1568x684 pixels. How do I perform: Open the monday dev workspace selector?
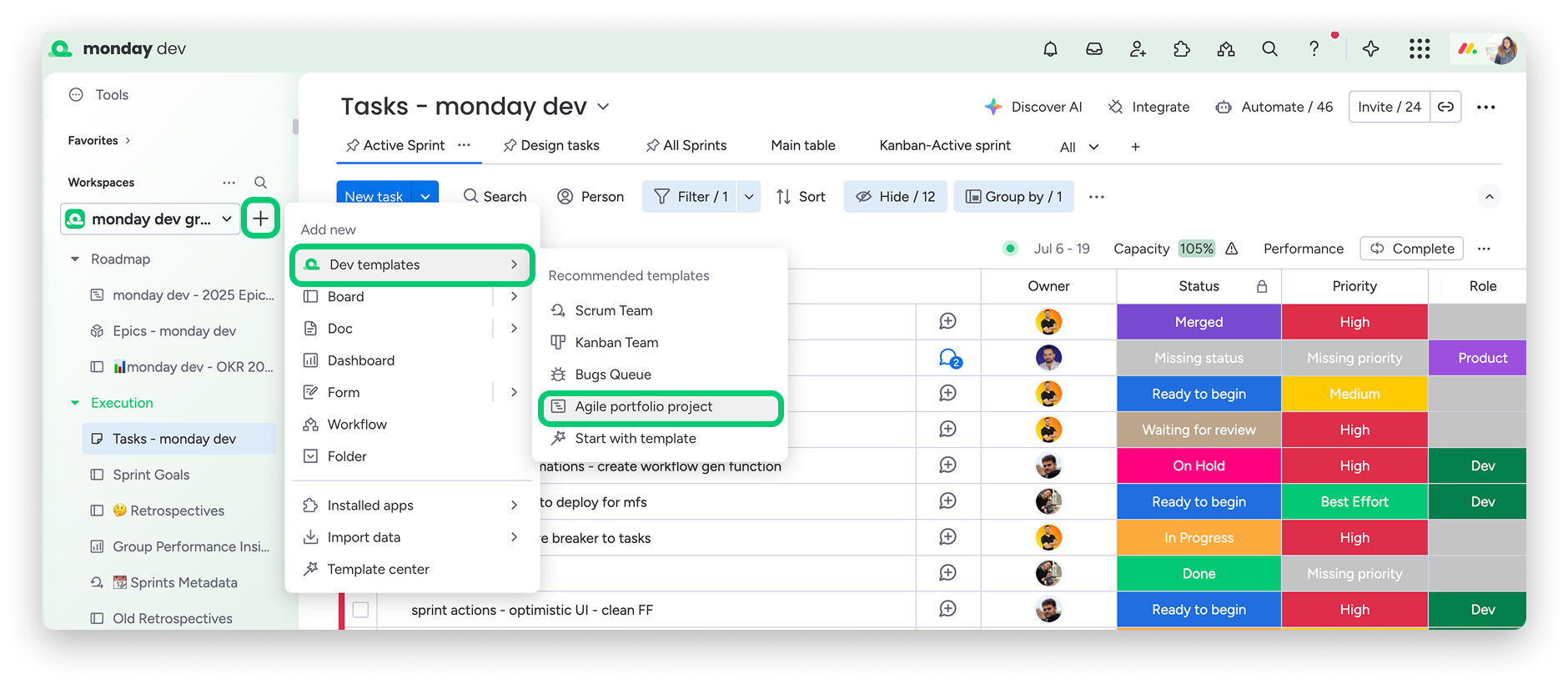(x=150, y=219)
